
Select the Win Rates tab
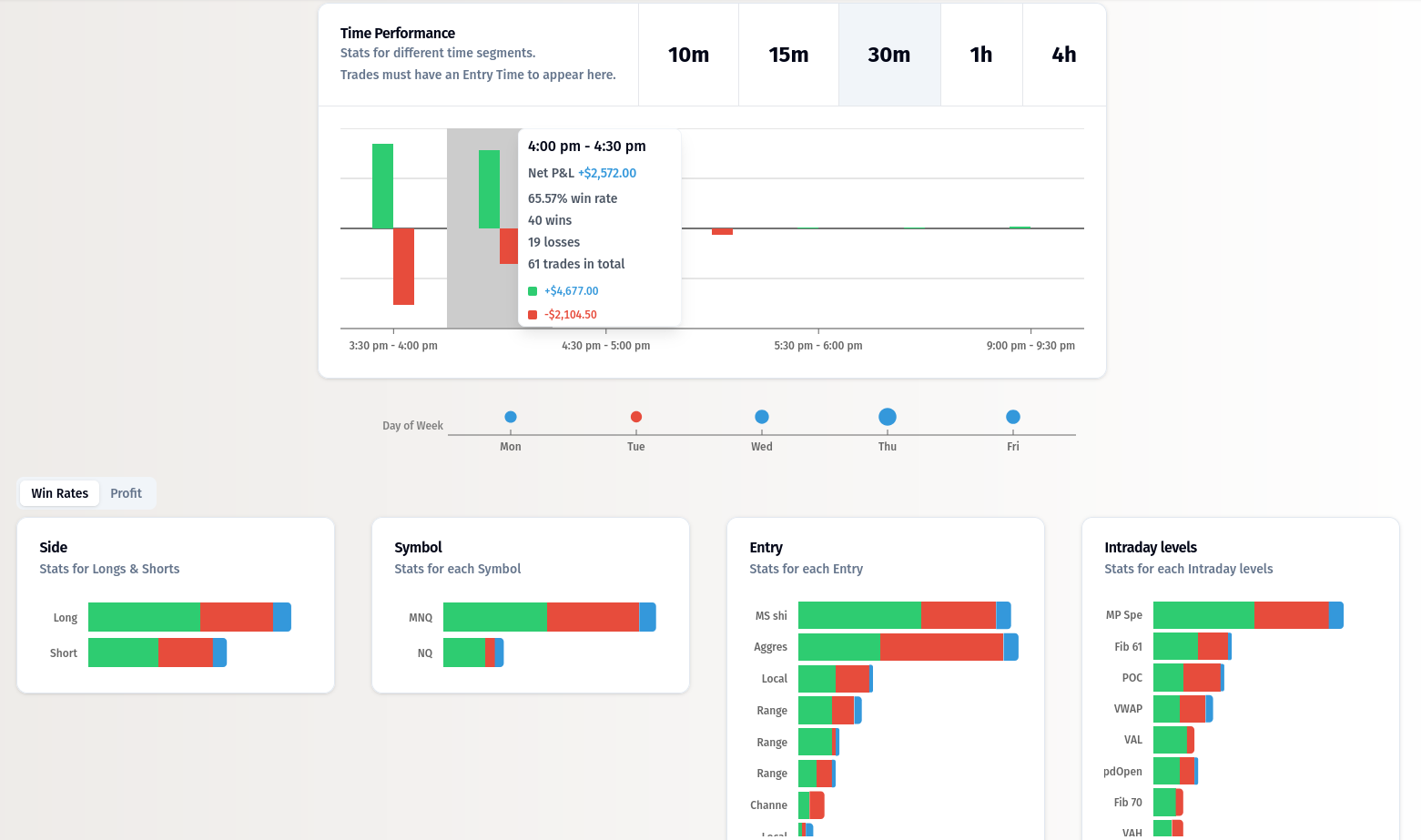(x=59, y=492)
